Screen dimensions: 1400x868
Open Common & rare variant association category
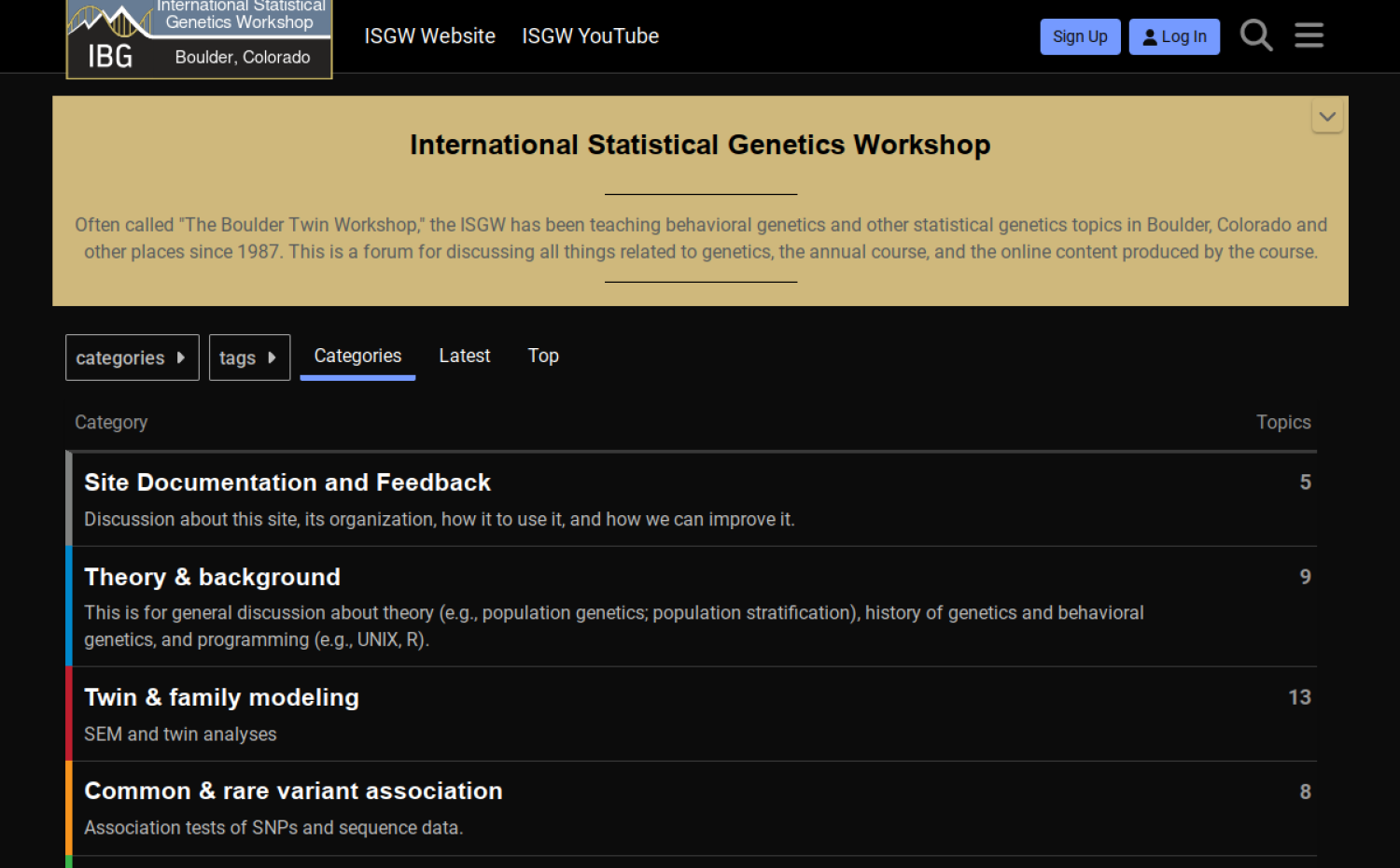[x=293, y=791]
